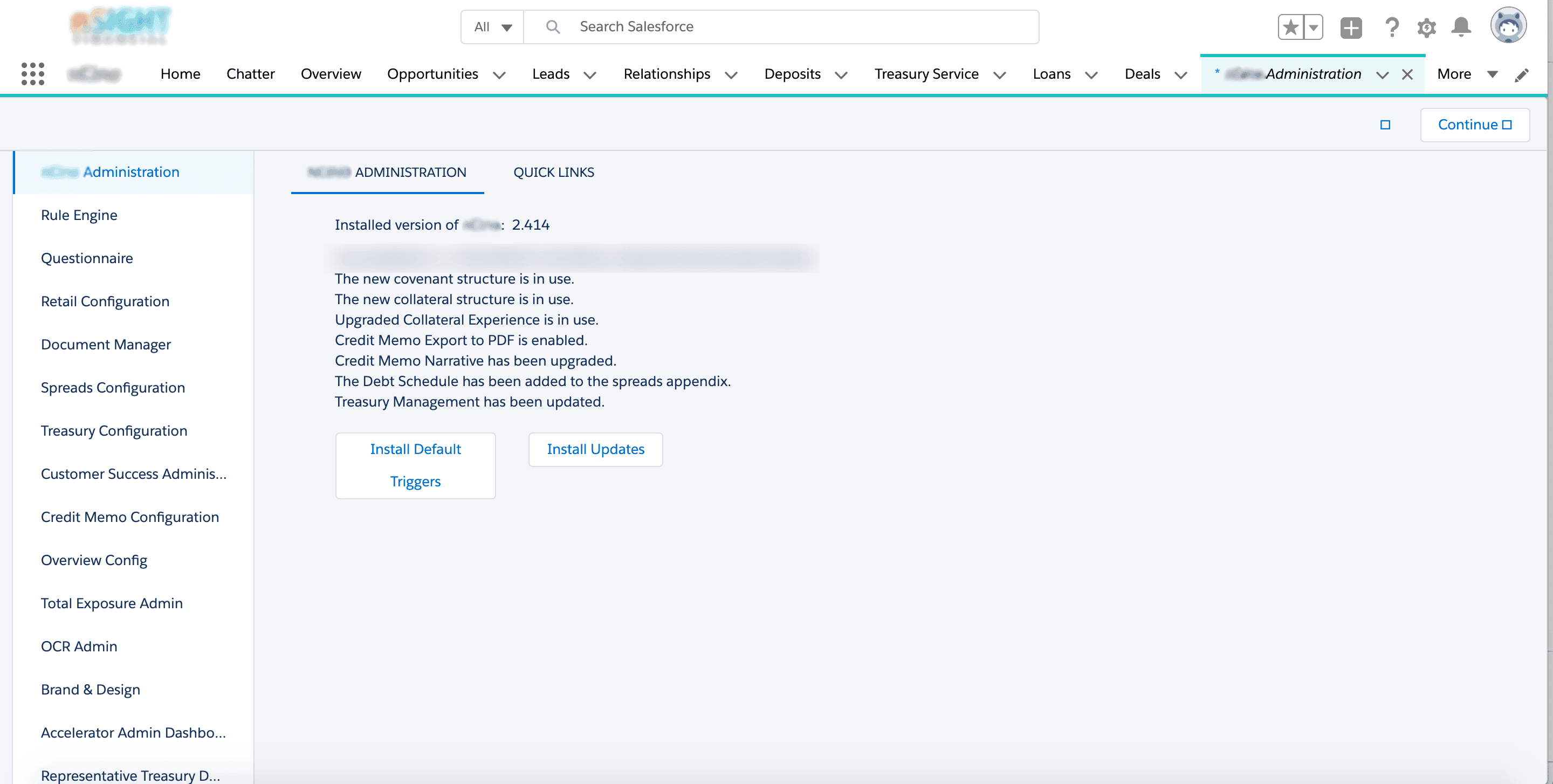
Task: Click the small square icon beside Continue
Action: [x=1385, y=125]
